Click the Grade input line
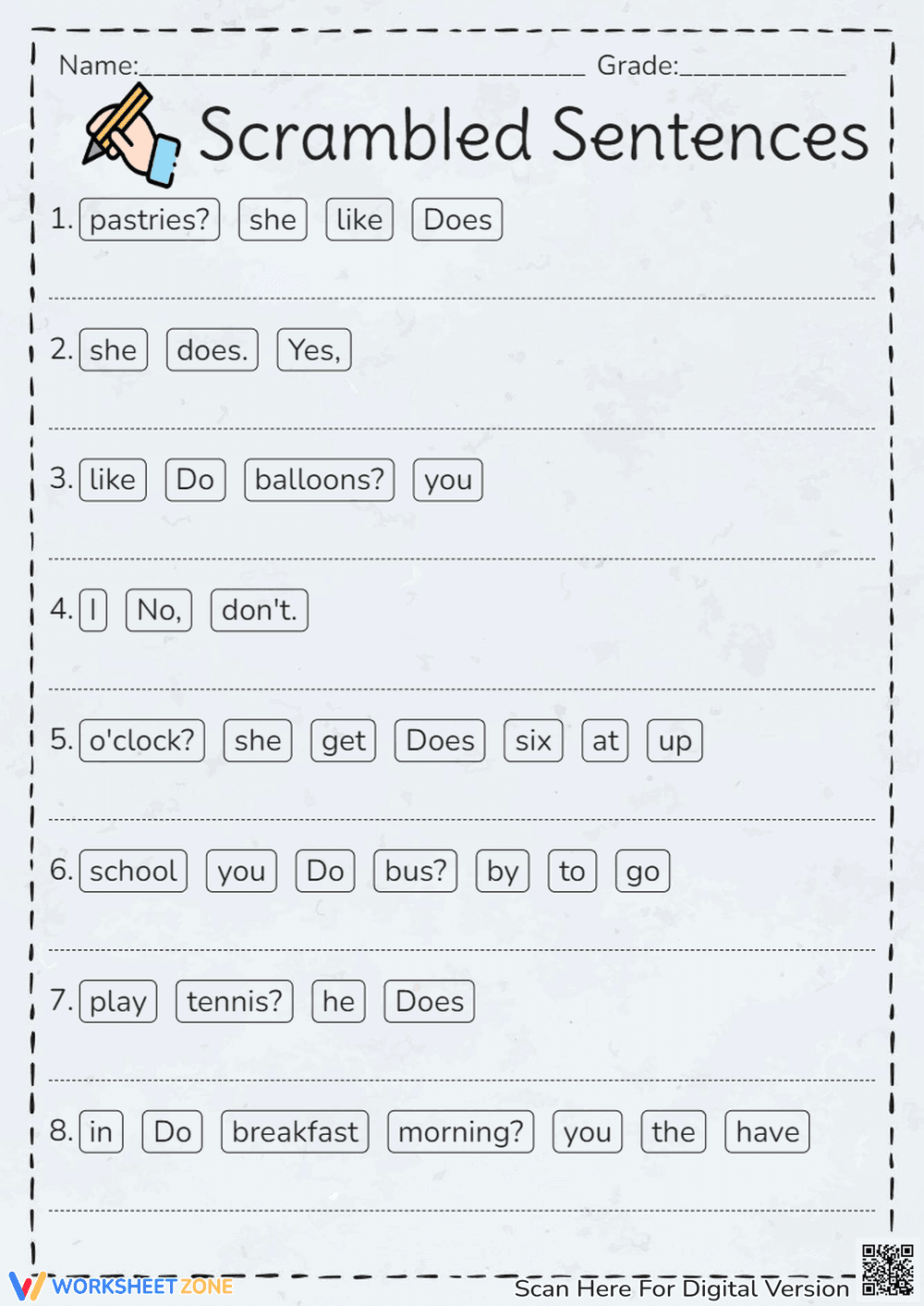The height and width of the screenshot is (1306, 924). (x=762, y=68)
